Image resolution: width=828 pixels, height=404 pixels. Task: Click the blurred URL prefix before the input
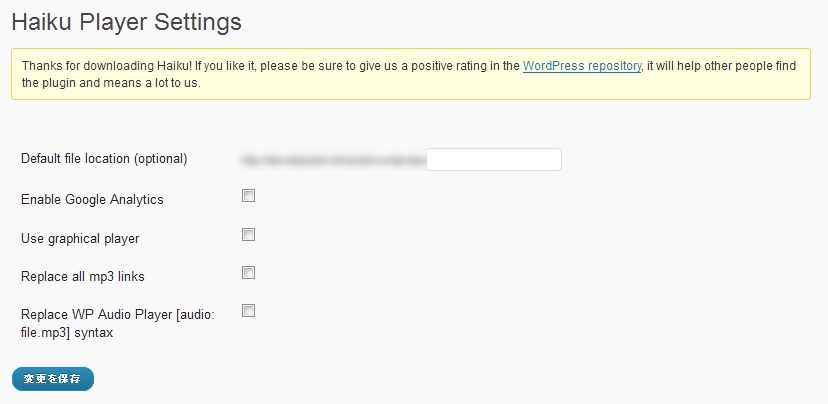point(332,159)
